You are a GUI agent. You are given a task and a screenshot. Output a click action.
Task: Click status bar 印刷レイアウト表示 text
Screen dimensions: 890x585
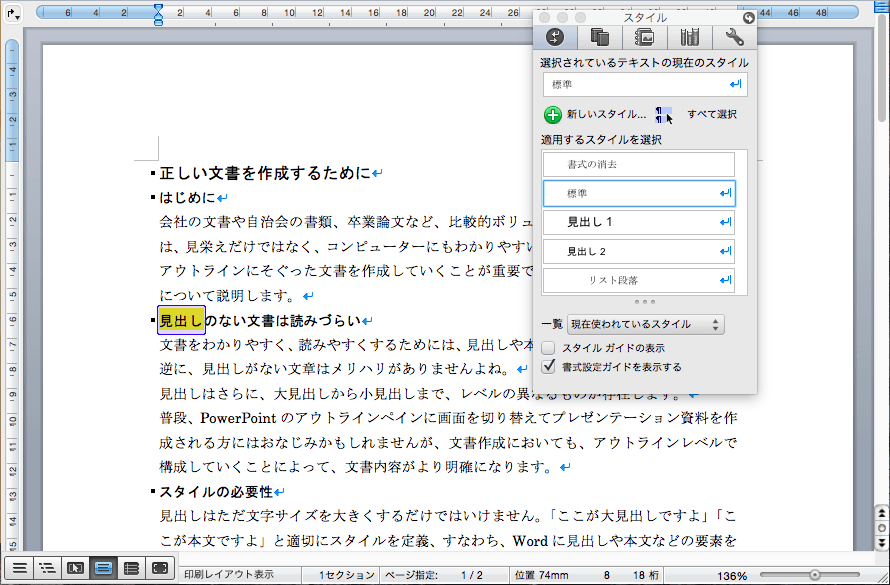pyautogui.click(x=229, y=575)
